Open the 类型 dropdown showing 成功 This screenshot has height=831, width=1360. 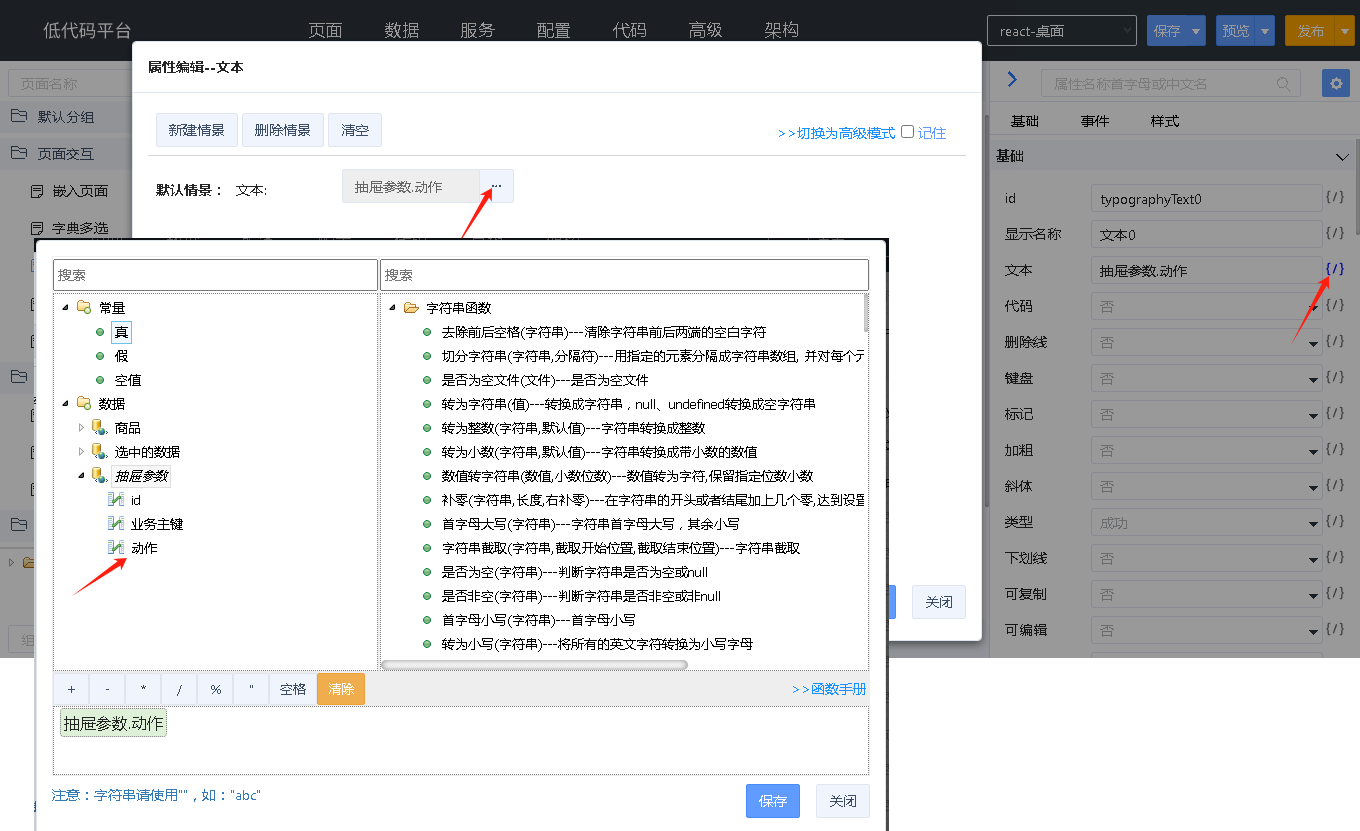pyautogui.click(x=1207, y=521)
